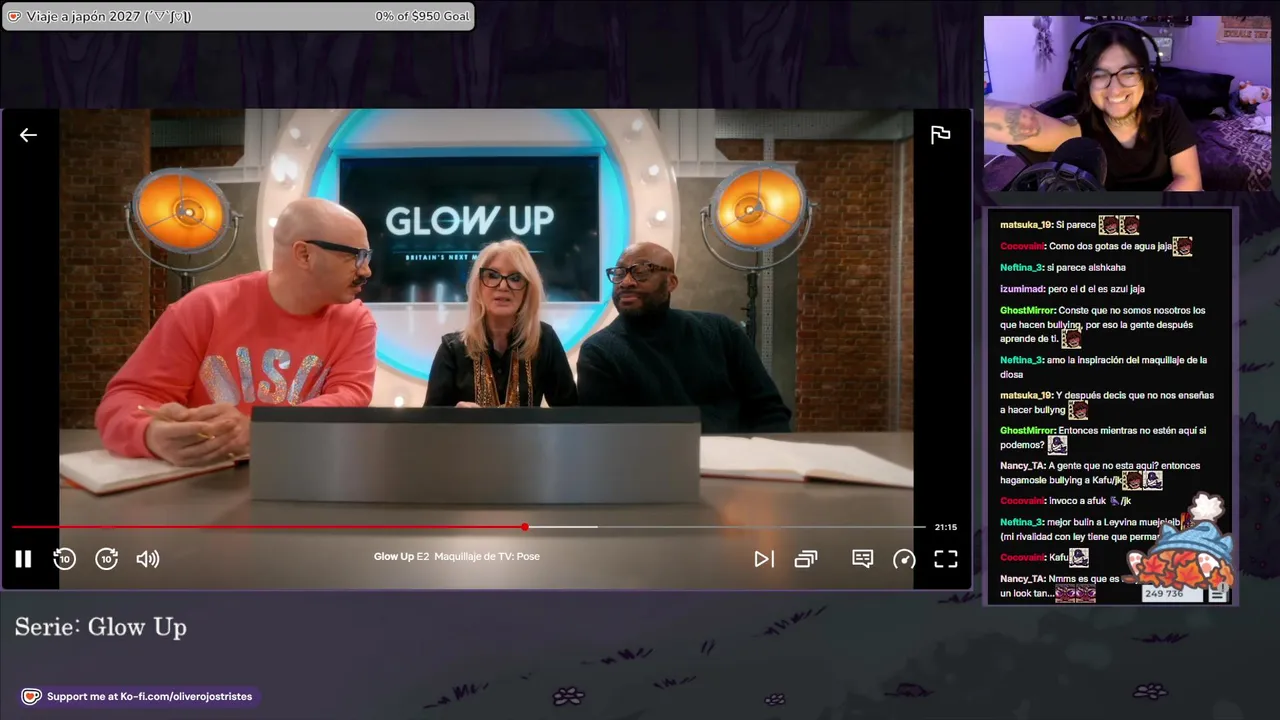Click the episode title Maquillaje de TV: Pose
This screenshot has width=1280, height=720.
click(x=487, y=556)
